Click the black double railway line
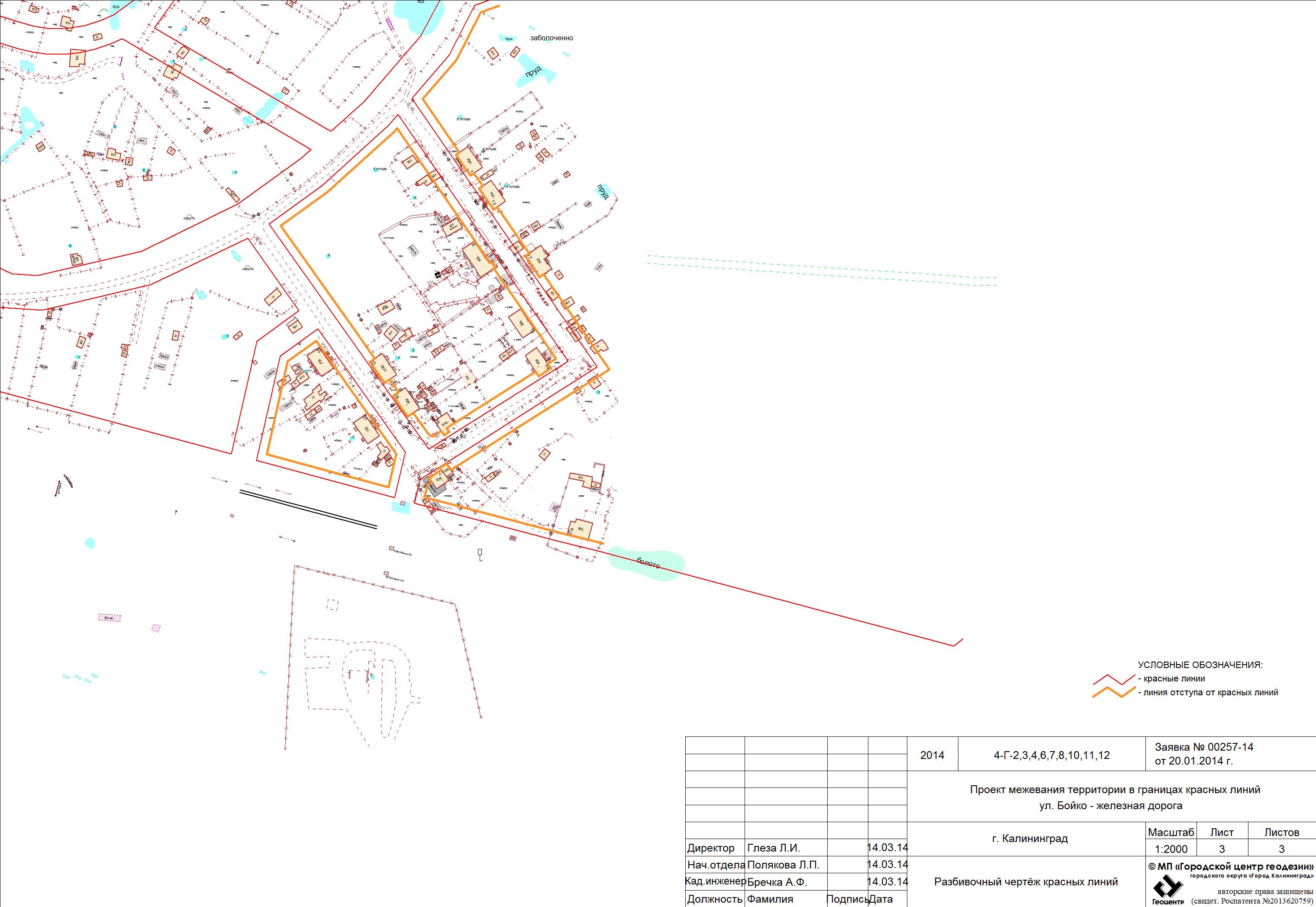 click(308, 509)
